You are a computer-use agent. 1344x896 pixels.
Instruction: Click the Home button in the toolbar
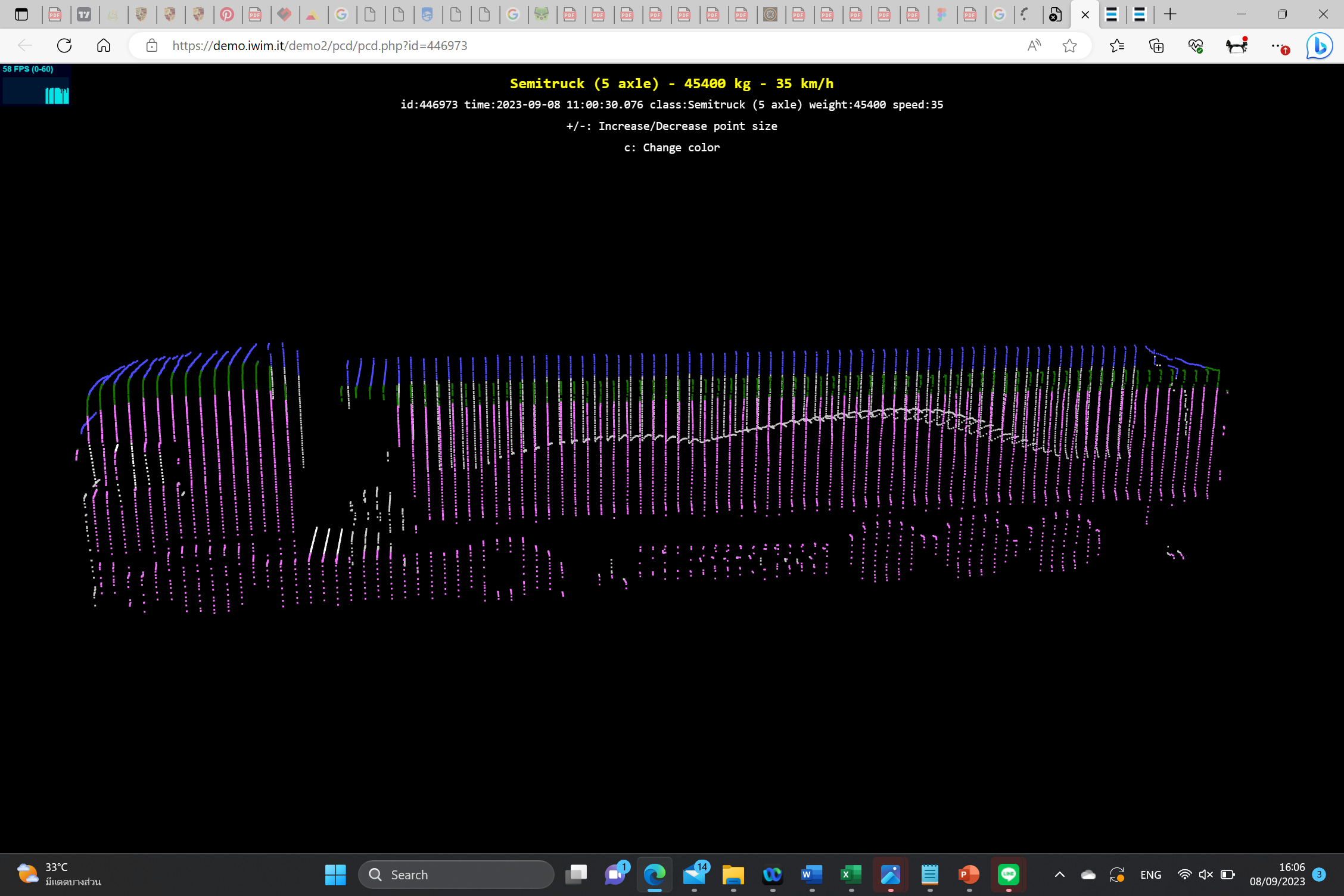click(x=104, y=45)
